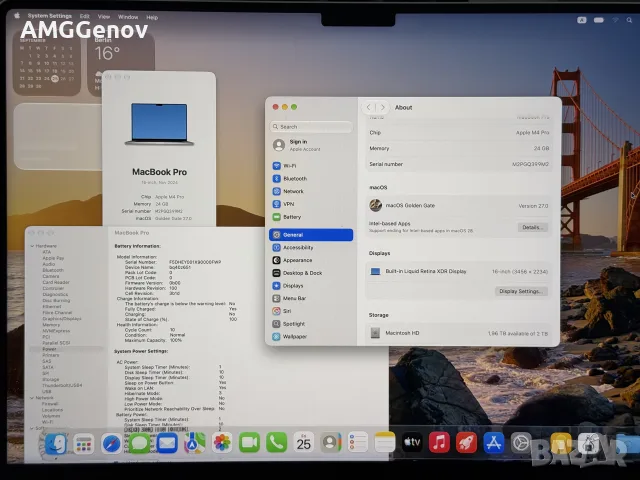The image size is (640, 480).
Task: Open Calendar showing 25 in the Dock
Action: click(x=304, y=442)
